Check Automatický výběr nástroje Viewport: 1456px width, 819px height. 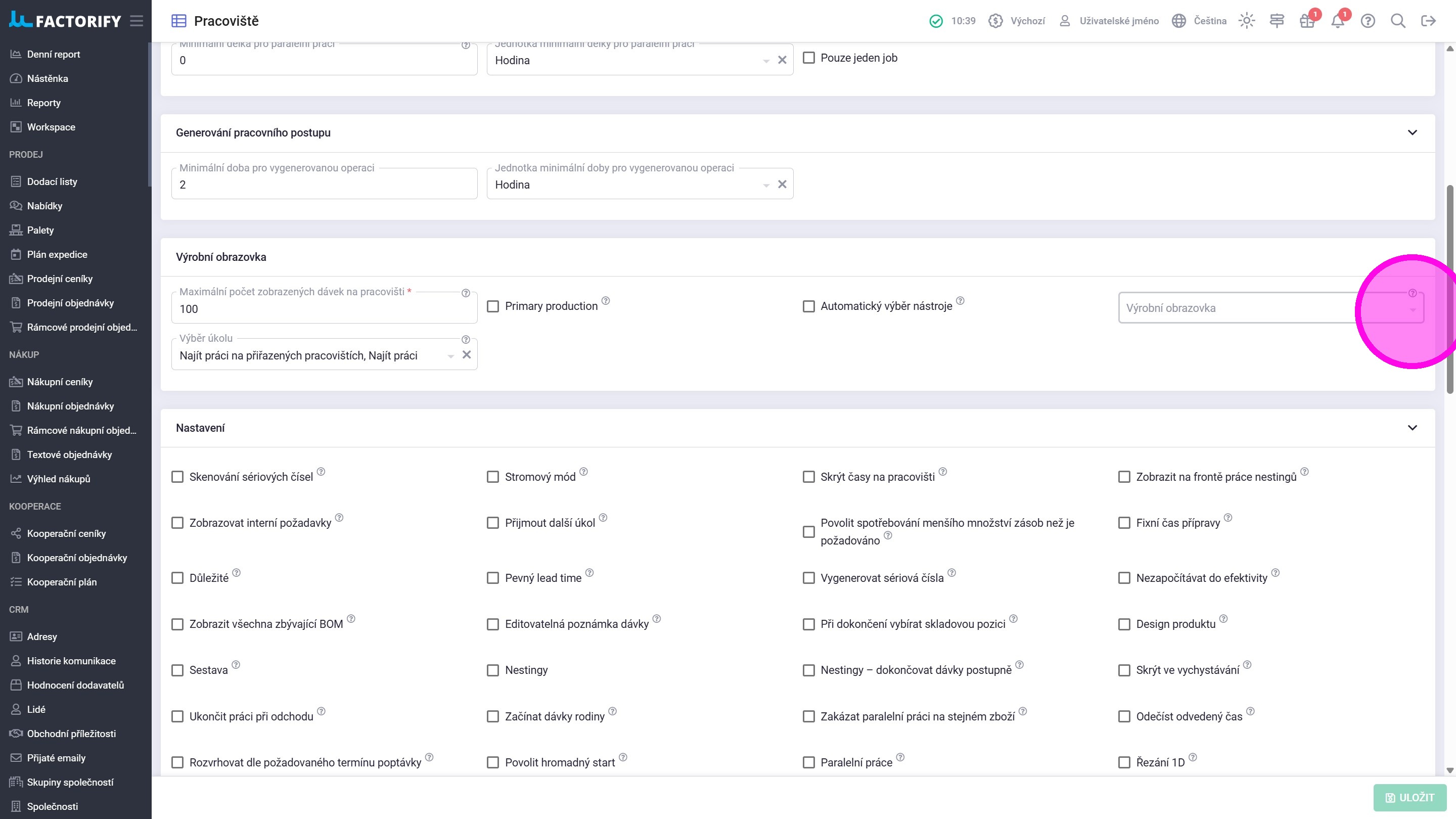click(809, 306)
